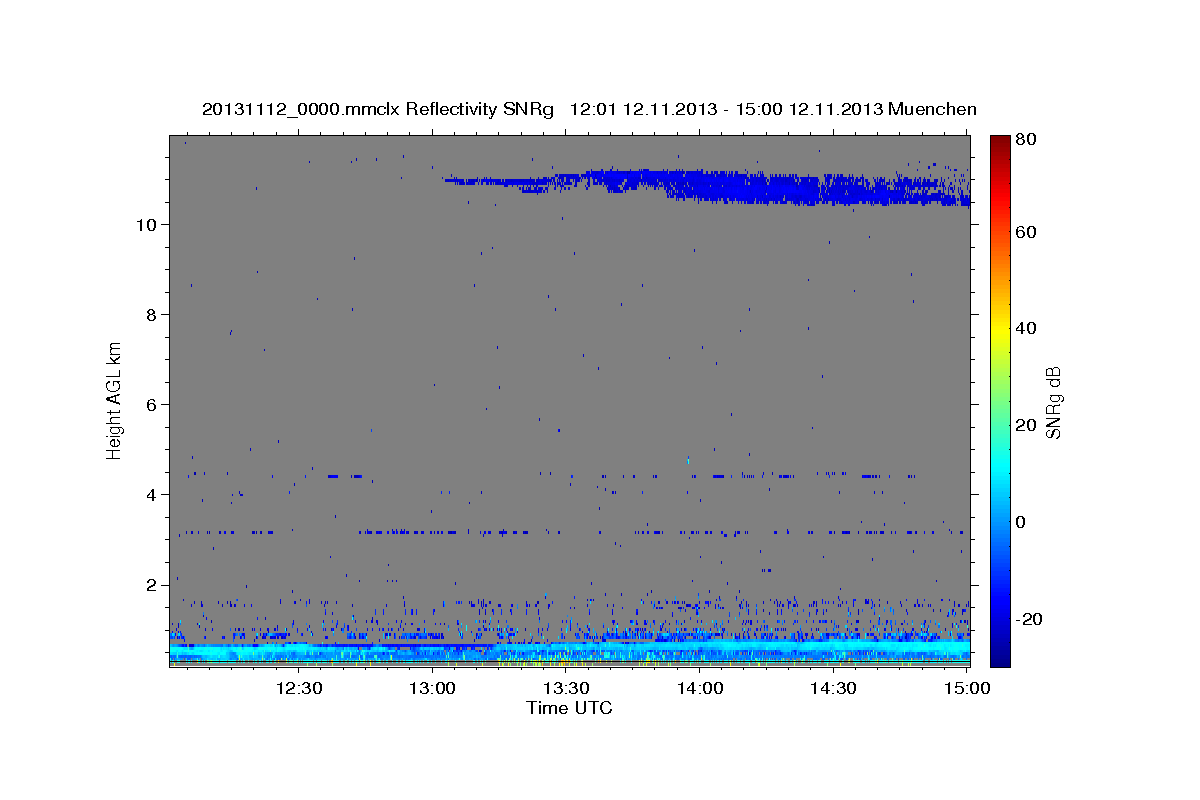Click the 13:30 time tick label
Image resolution: width=1200 pixels, height=800 pixels.
point(566,688)
